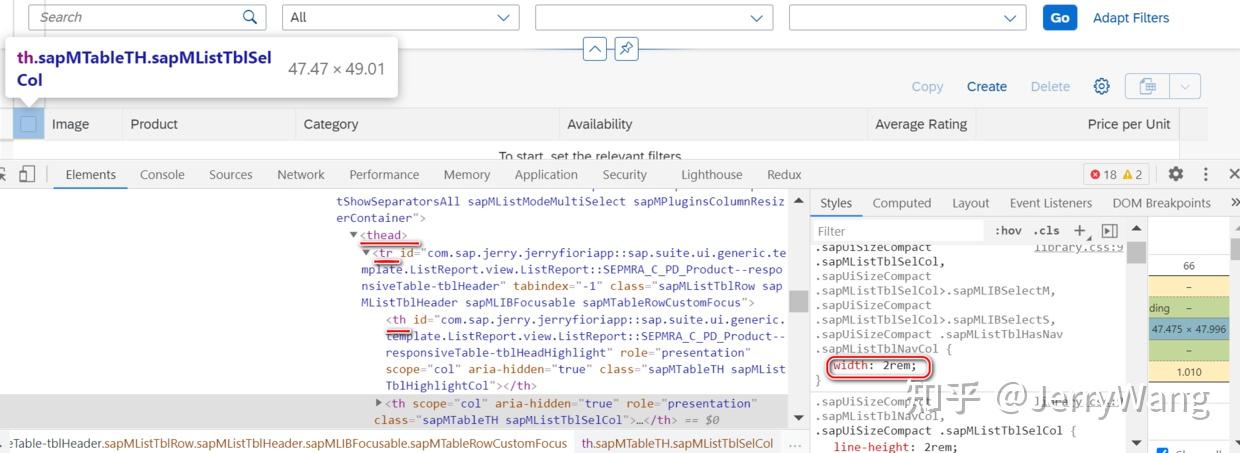The height and width of the screenshot is (453, 1240).
Task: Add new style rule plus icon
Action: [x=1079, y=231]
